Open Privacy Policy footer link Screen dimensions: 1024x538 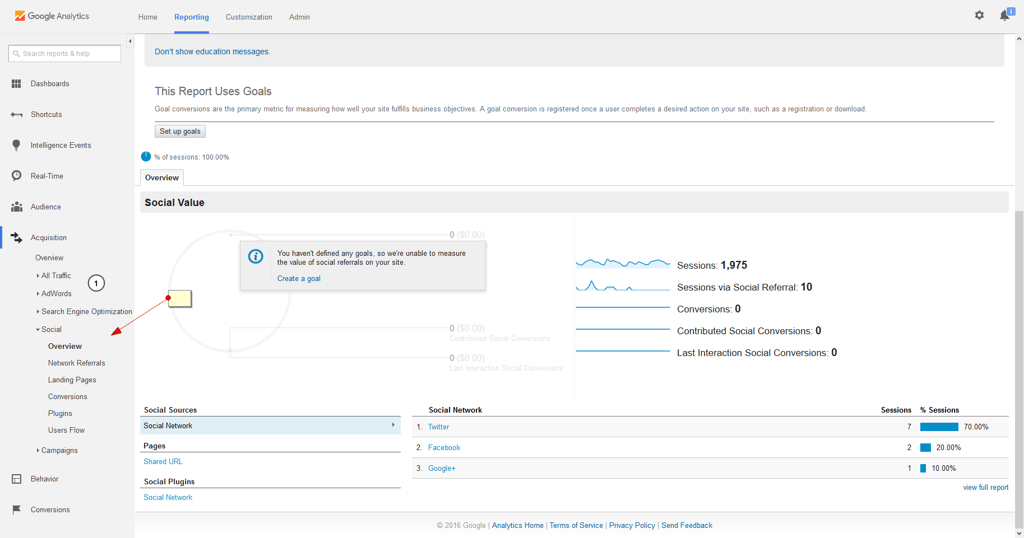pos(632,525)
